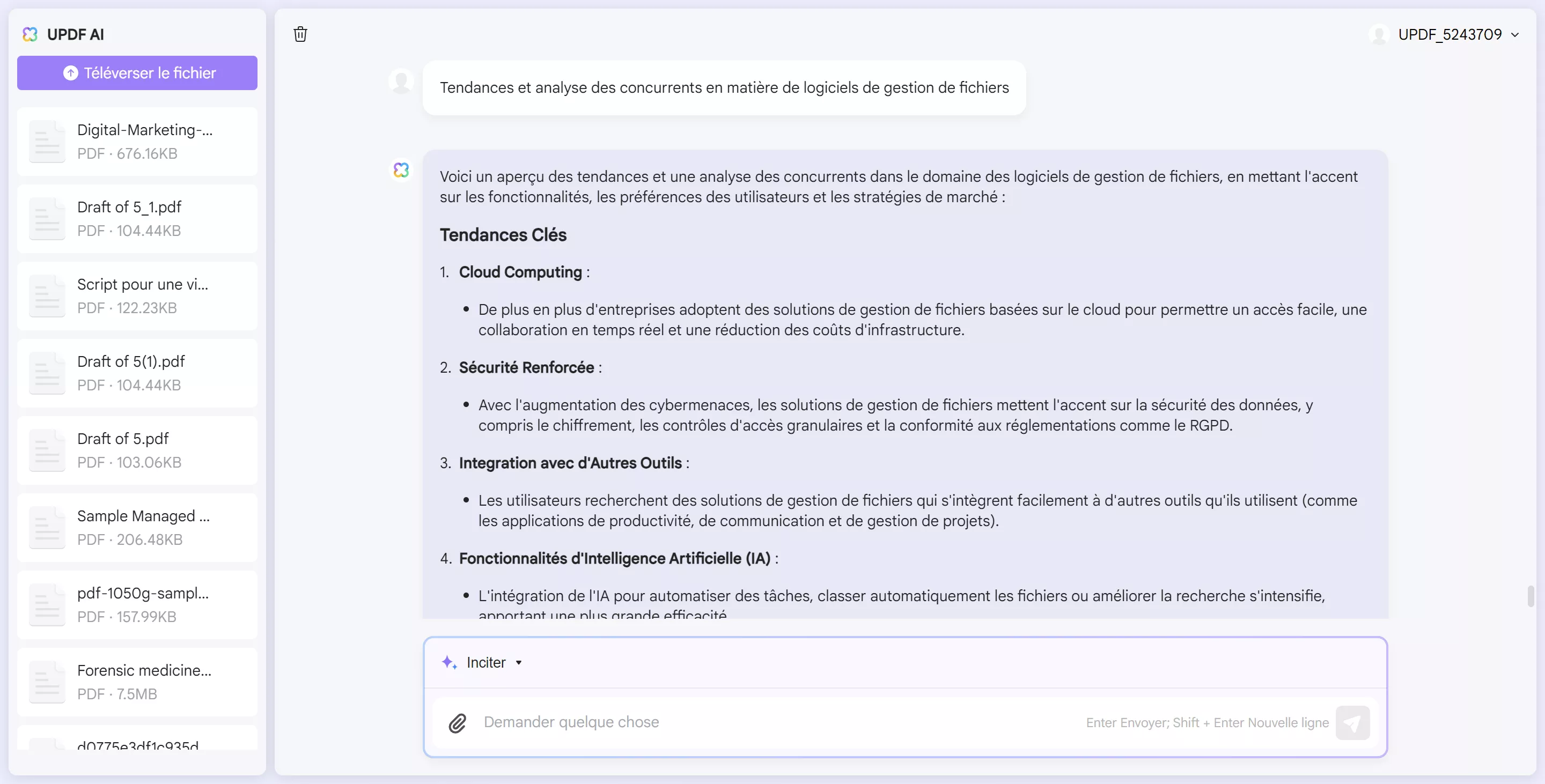This screenshot has width=1545, height=784.
Task: Expand the UPDF_5243709 account menu
Action: coord(1514,35)
